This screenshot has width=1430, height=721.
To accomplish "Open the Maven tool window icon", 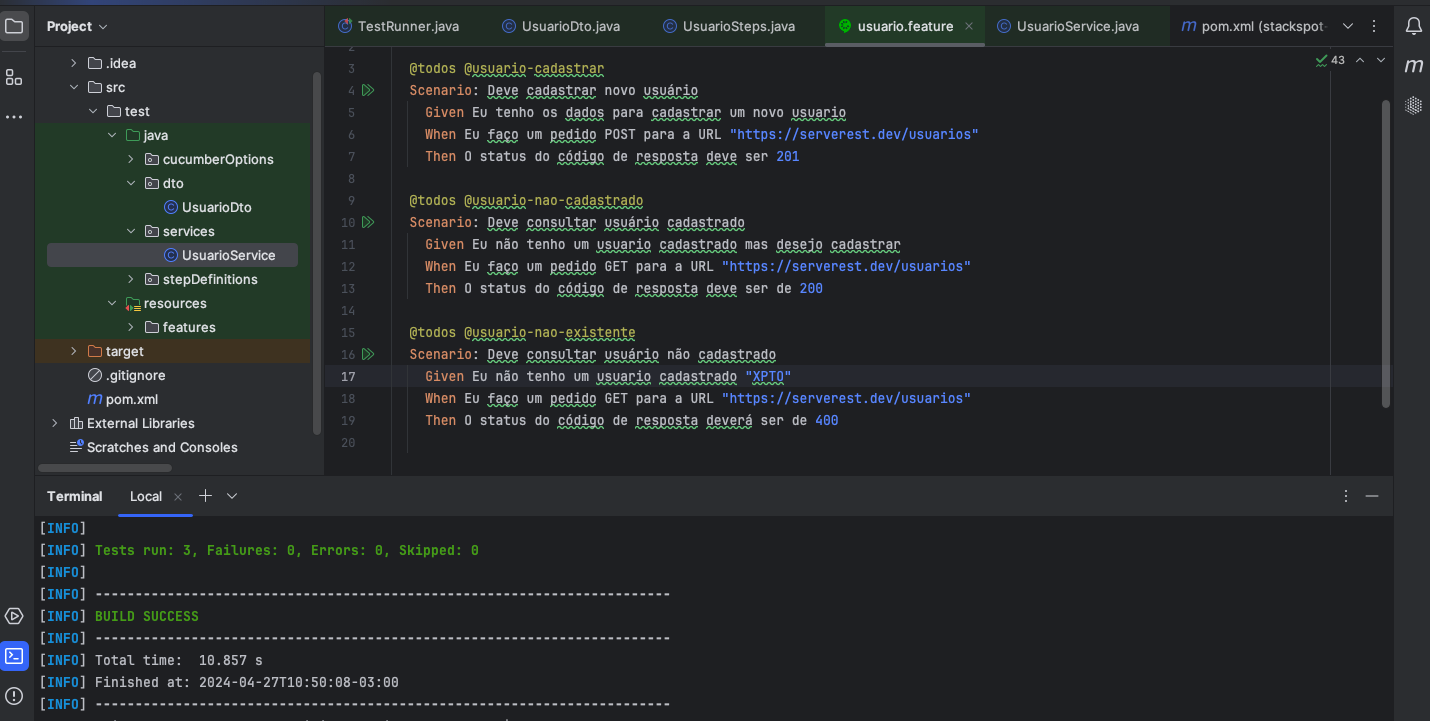I will tap(1413, 66).
